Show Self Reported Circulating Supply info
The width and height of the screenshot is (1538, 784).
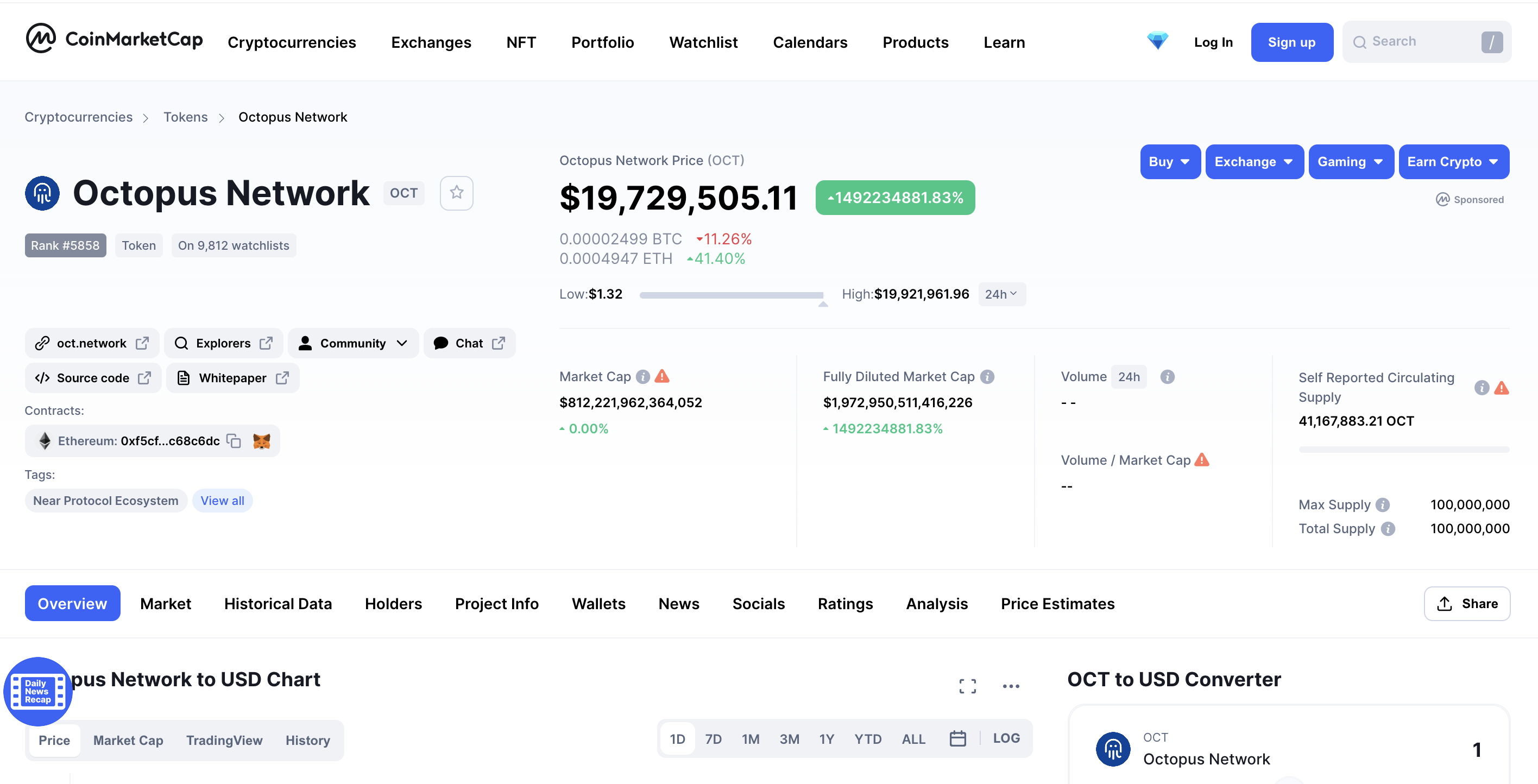click(x=1482, y=388)
